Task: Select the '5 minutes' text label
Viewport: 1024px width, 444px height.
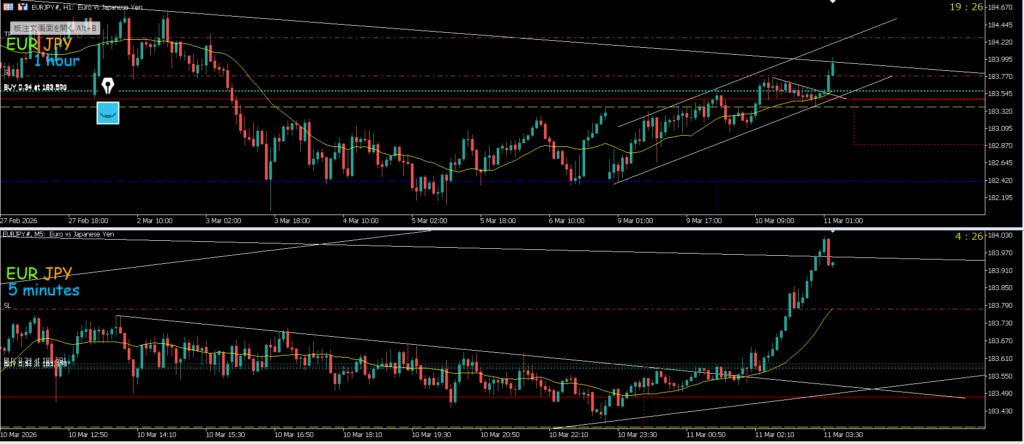Action: point(44,289)
